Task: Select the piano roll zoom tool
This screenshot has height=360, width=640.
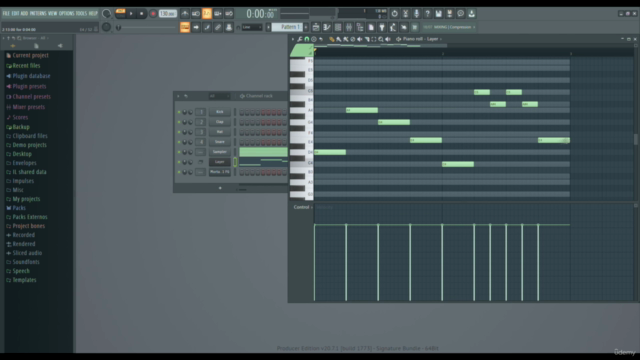Action: click(x=380, y=39)
